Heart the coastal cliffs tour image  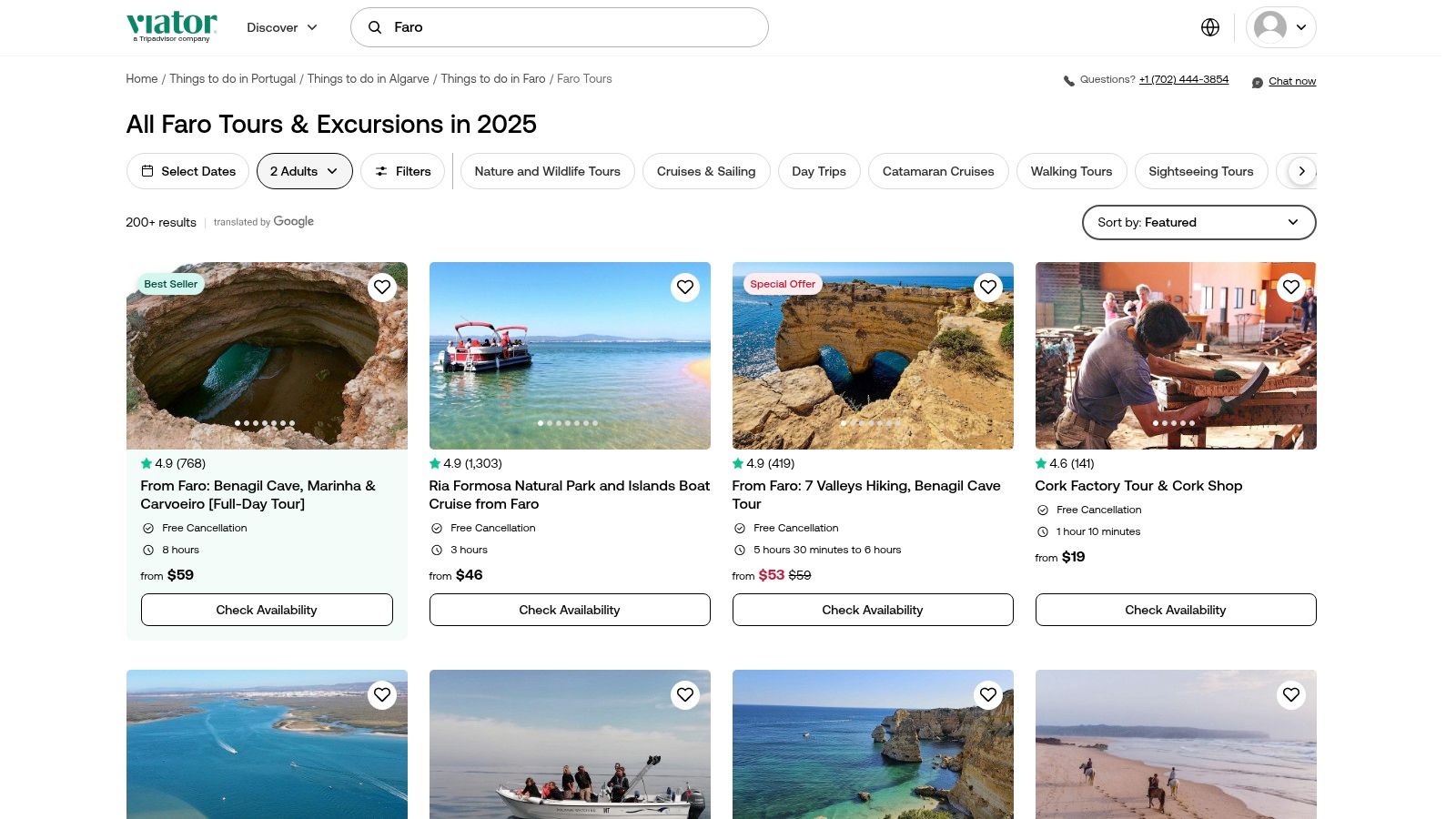coord(988,695)
